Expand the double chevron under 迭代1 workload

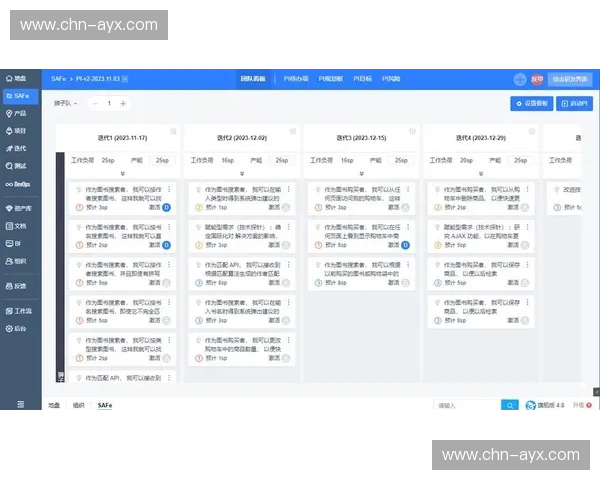122,174
